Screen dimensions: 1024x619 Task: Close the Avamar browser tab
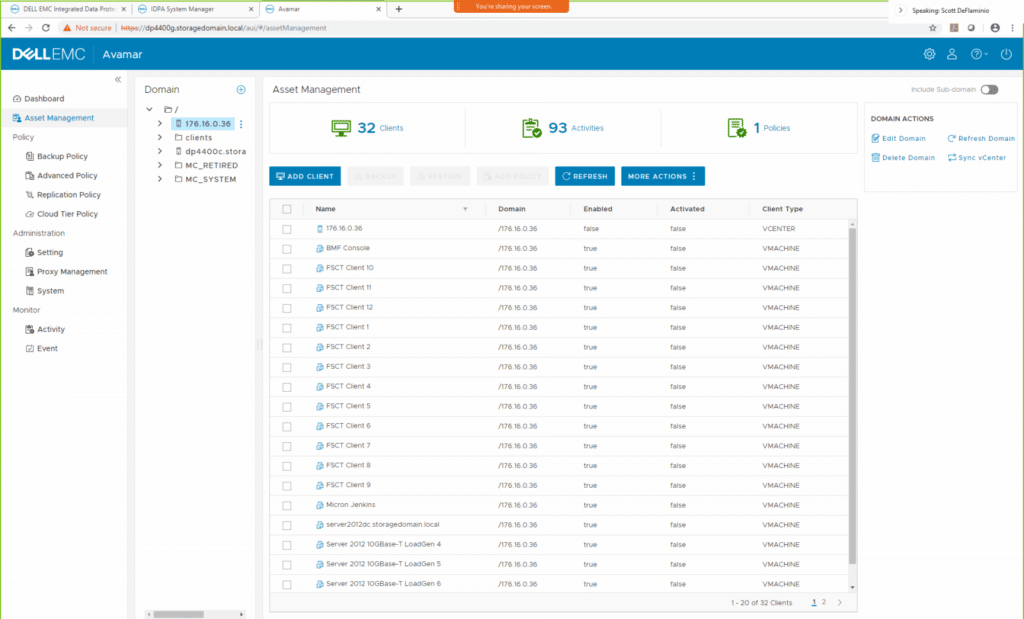(378, 9)
